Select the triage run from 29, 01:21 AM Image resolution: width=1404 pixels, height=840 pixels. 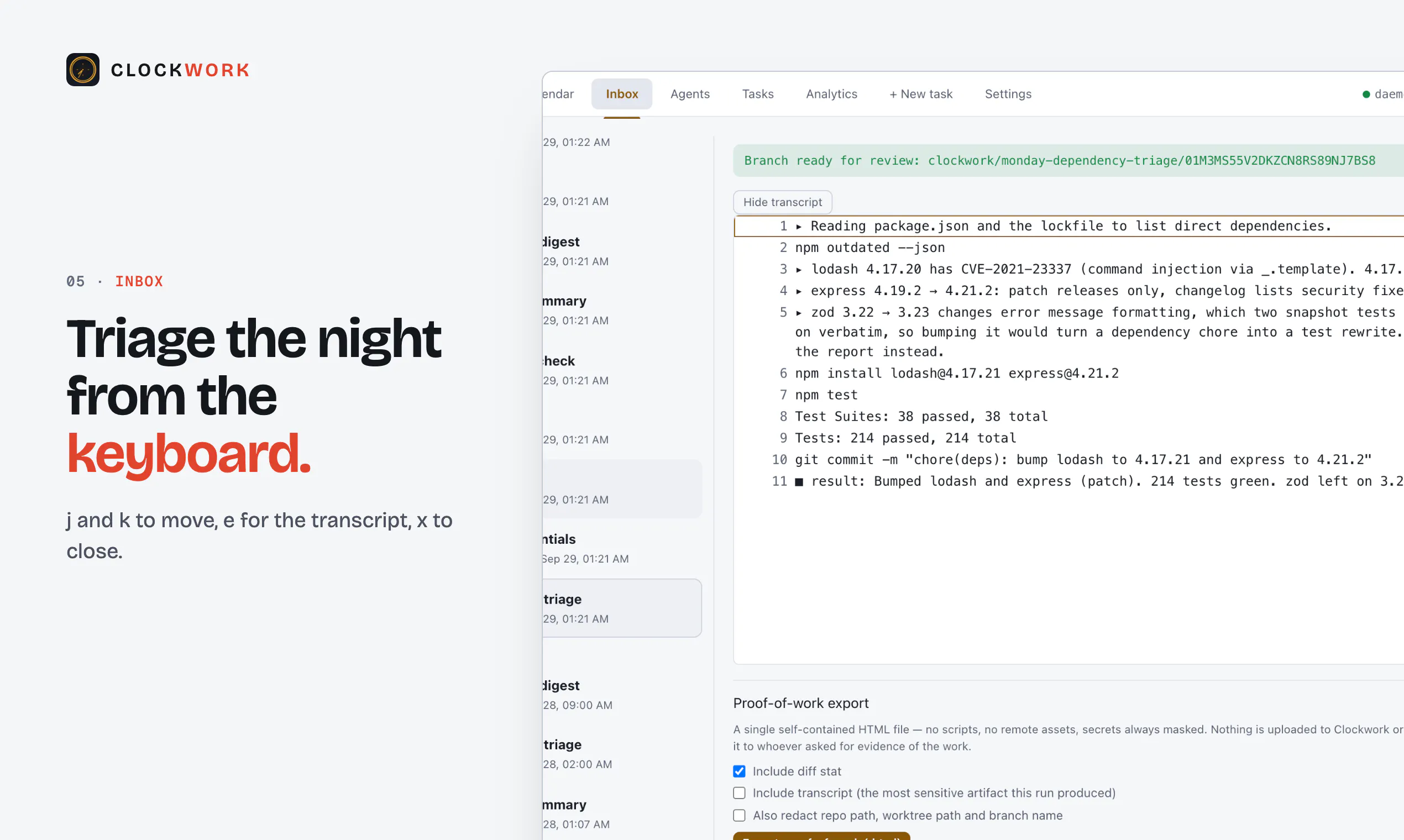click(x=622, y=608)
